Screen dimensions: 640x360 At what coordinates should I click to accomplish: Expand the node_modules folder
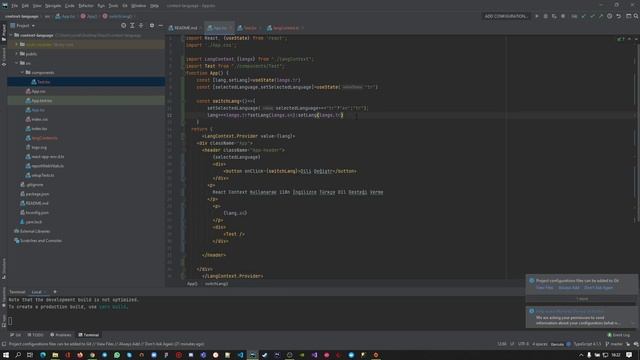pos(17,44)
